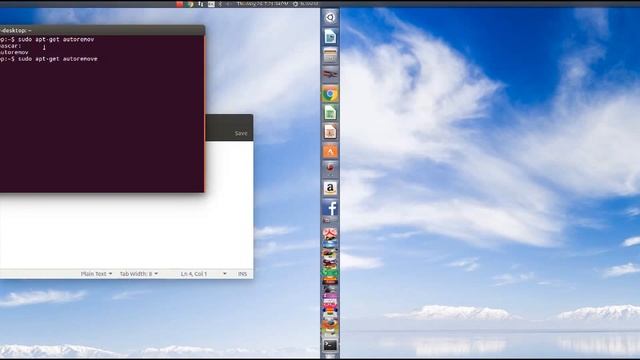This screenshot has width=640, height=360.
Task: Open the Plain Text language dropdown
Action: 96,274
